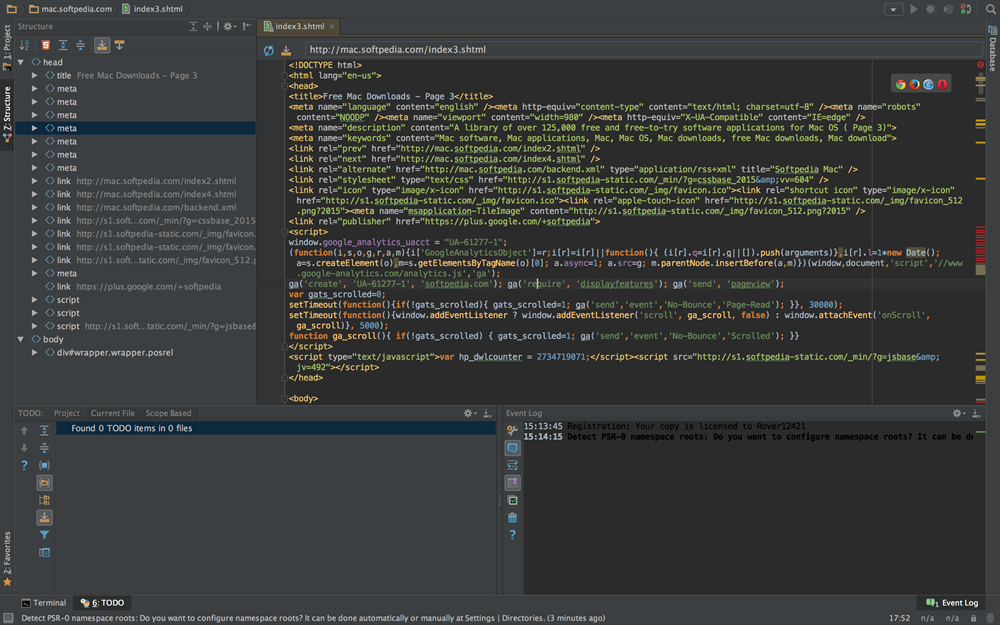
Task: Open Event Log settings wrench icon
Action: (512, 430)
